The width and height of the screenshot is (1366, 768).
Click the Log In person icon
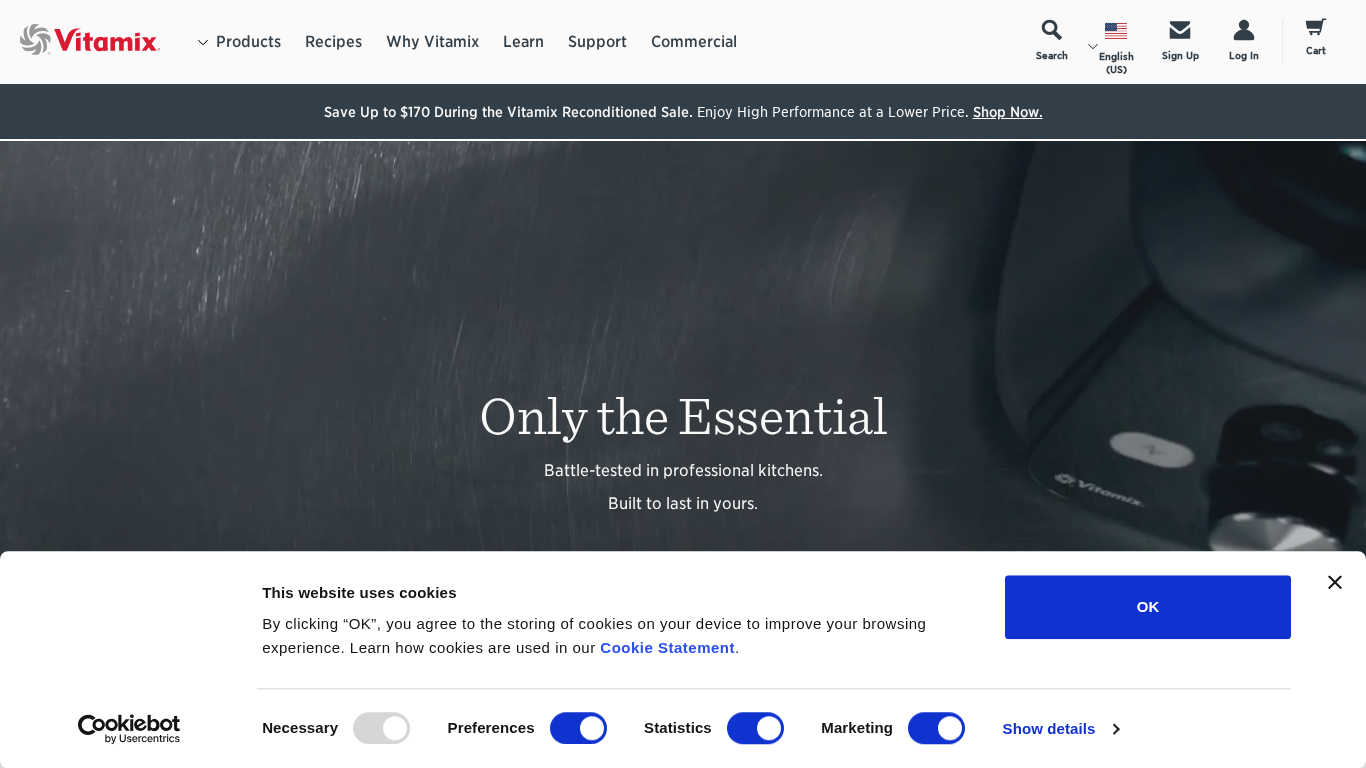click(1244, 30)
